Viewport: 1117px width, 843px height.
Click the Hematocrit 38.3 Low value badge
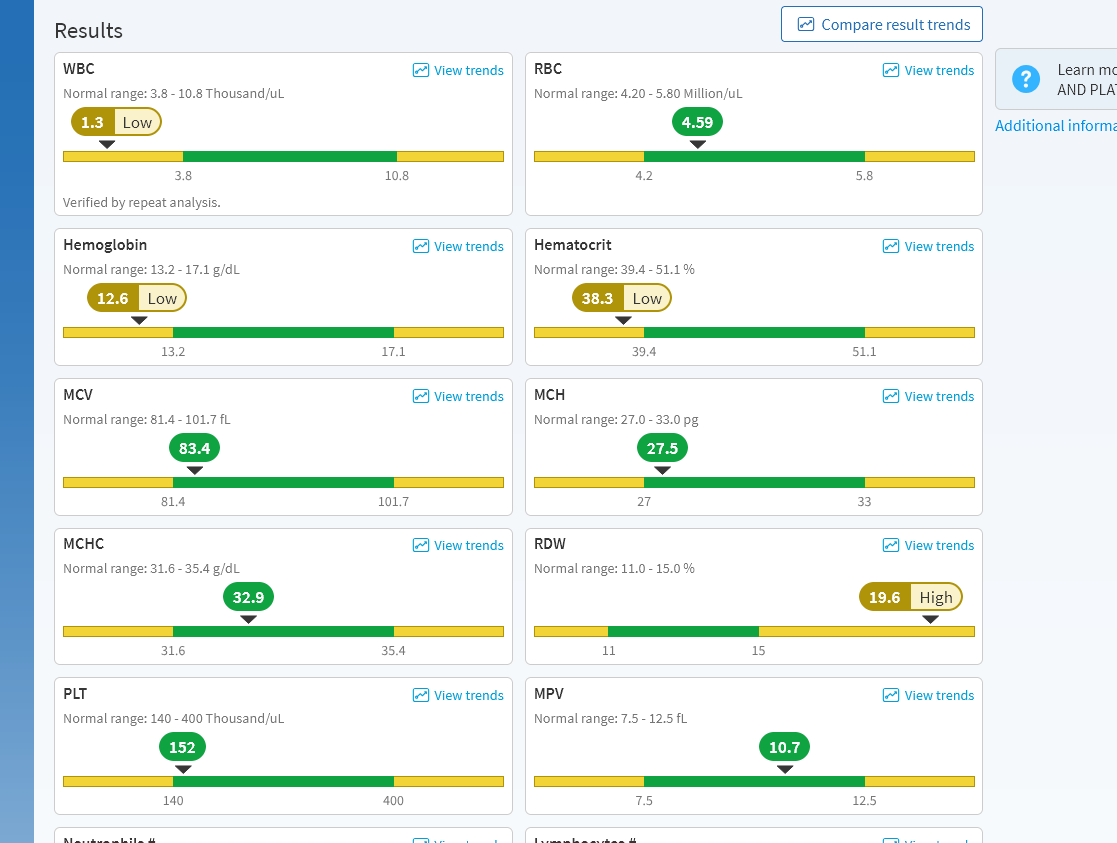[x=622, y=299]
